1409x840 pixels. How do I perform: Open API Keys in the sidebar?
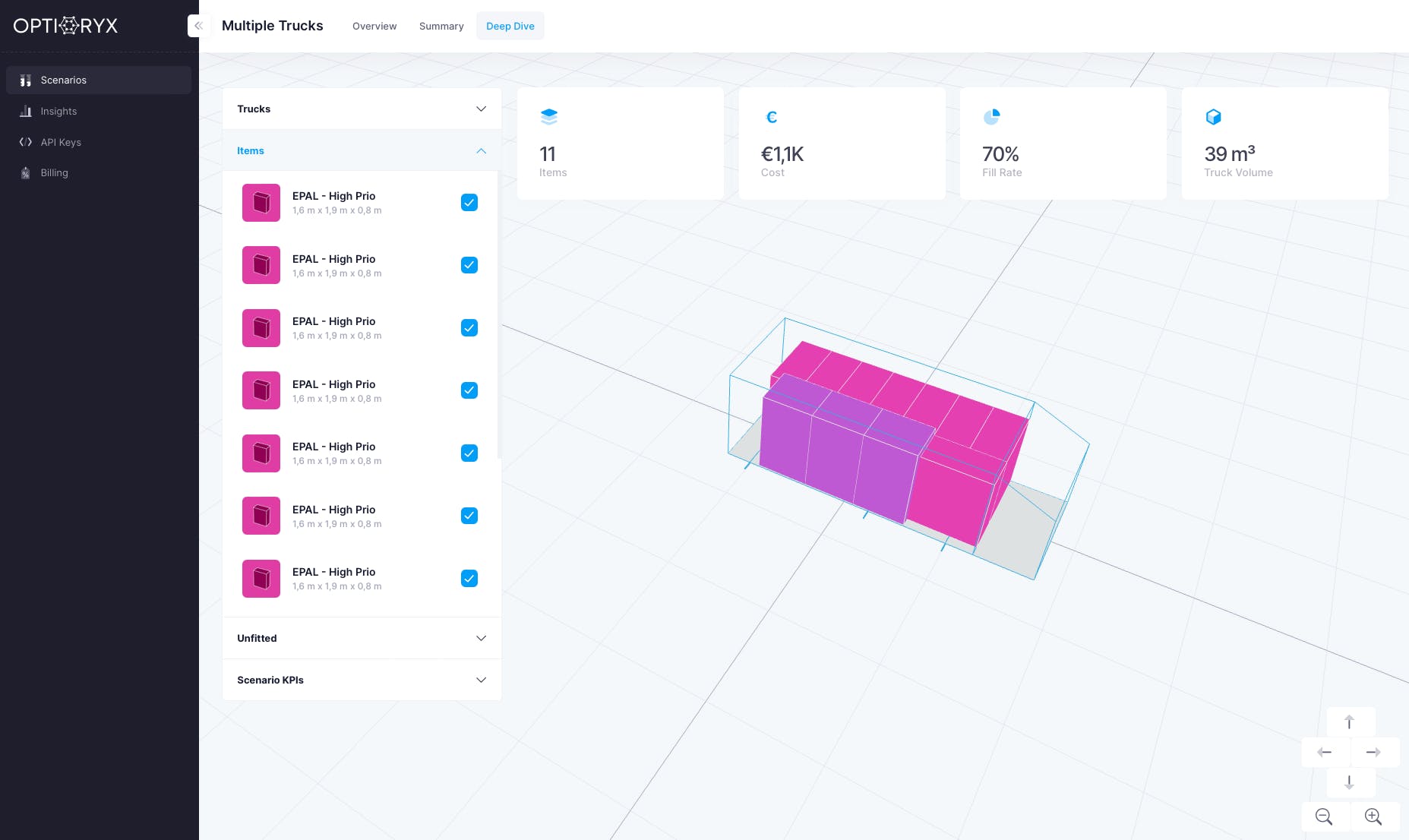click(x=99, y=142)
